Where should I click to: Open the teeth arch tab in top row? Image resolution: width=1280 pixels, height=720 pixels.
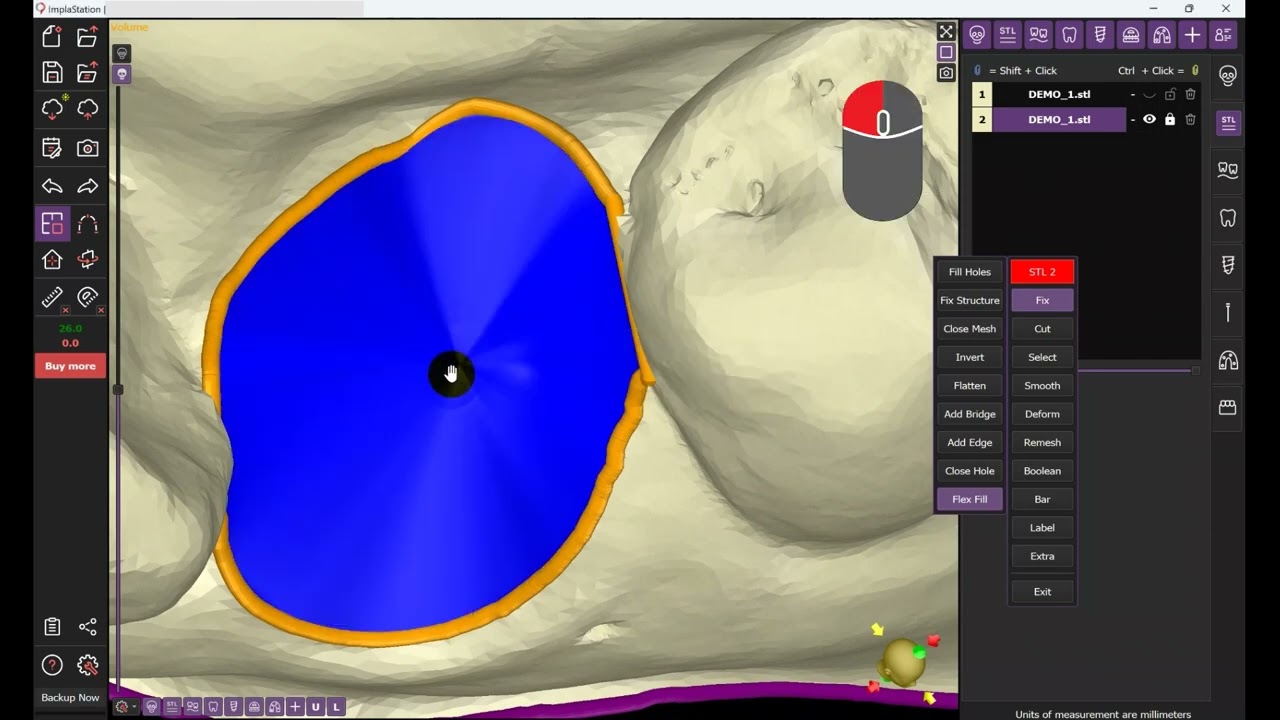point(1038,35)
